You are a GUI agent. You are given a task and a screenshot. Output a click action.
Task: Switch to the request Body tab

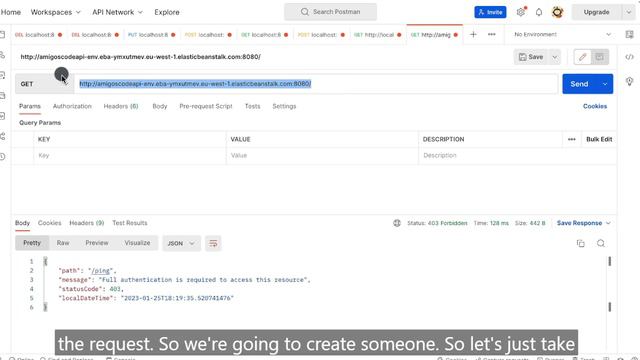(x=160, y=106)
